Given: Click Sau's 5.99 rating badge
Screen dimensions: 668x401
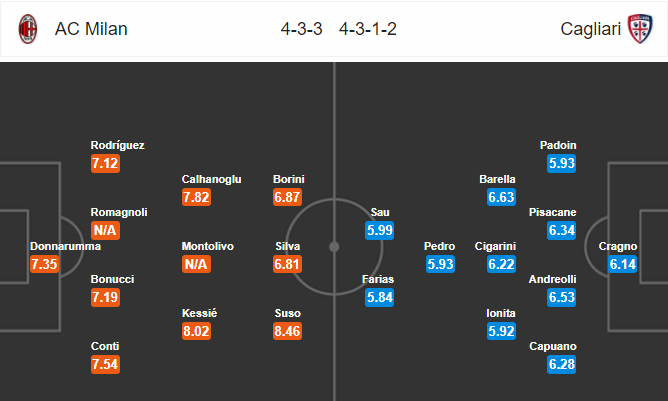Looking at the screenshot, I should pyautogui.click(x=380, y=231).
